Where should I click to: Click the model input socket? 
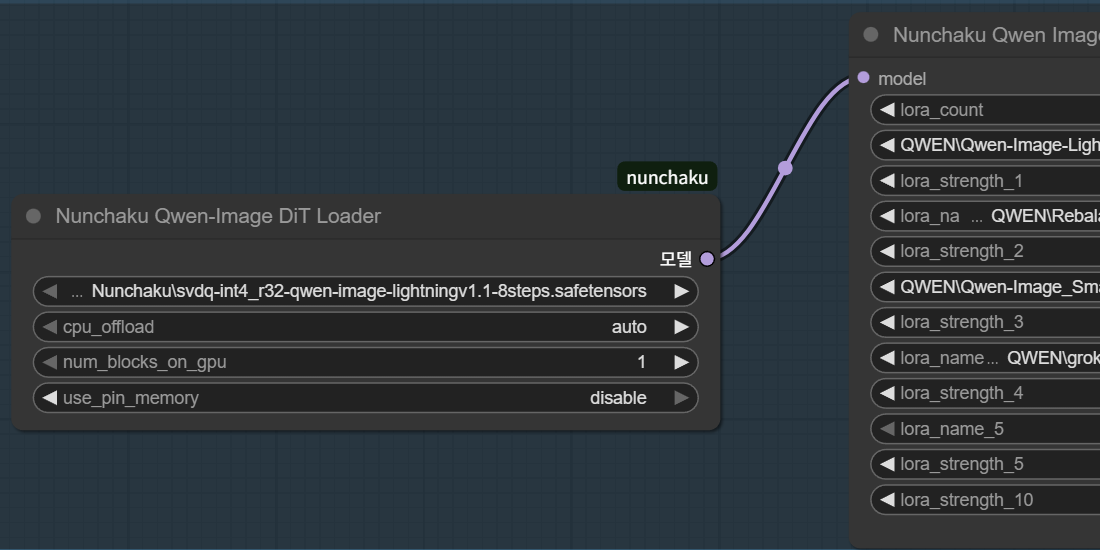(864, 77)
